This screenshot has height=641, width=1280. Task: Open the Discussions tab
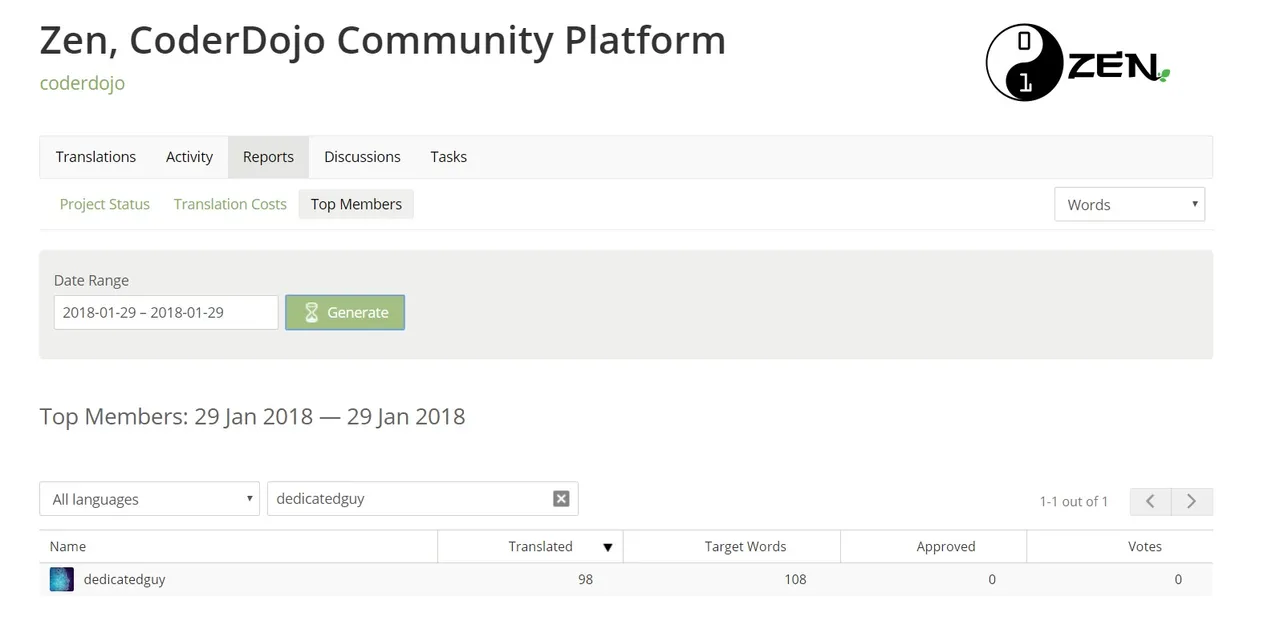click(x=362, y=157)
